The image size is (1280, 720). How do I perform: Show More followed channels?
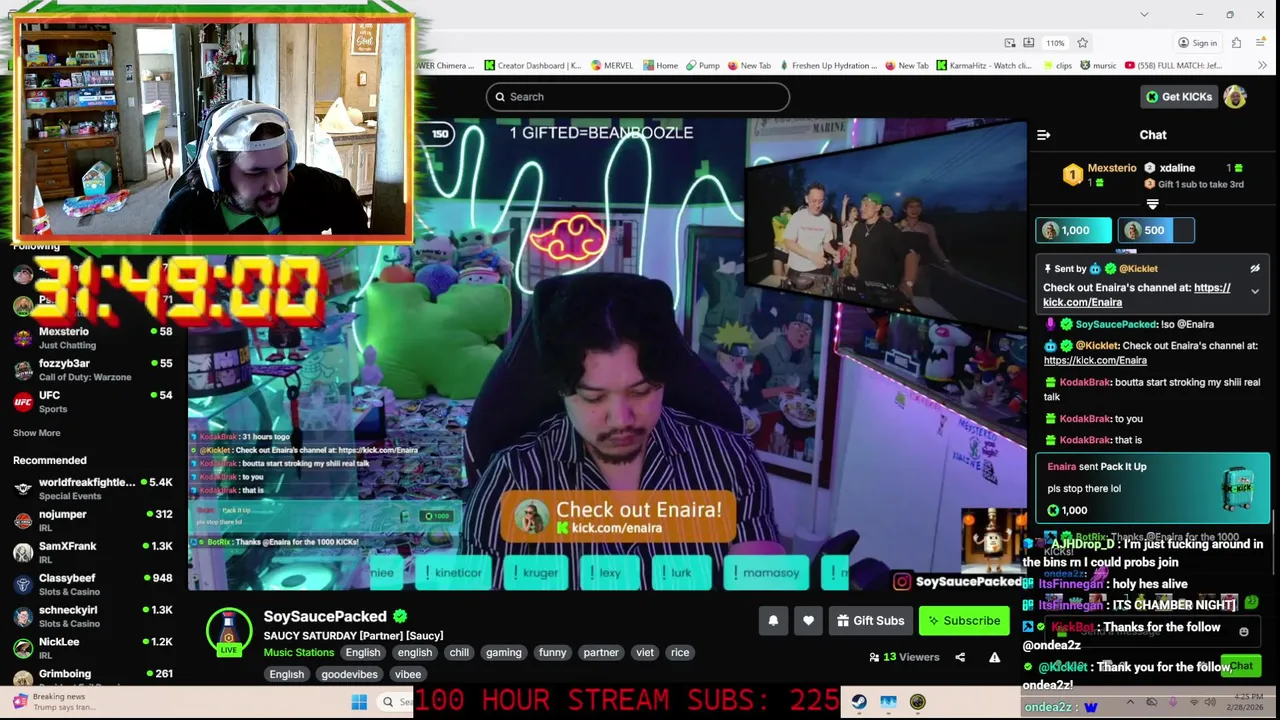[37, 433]
